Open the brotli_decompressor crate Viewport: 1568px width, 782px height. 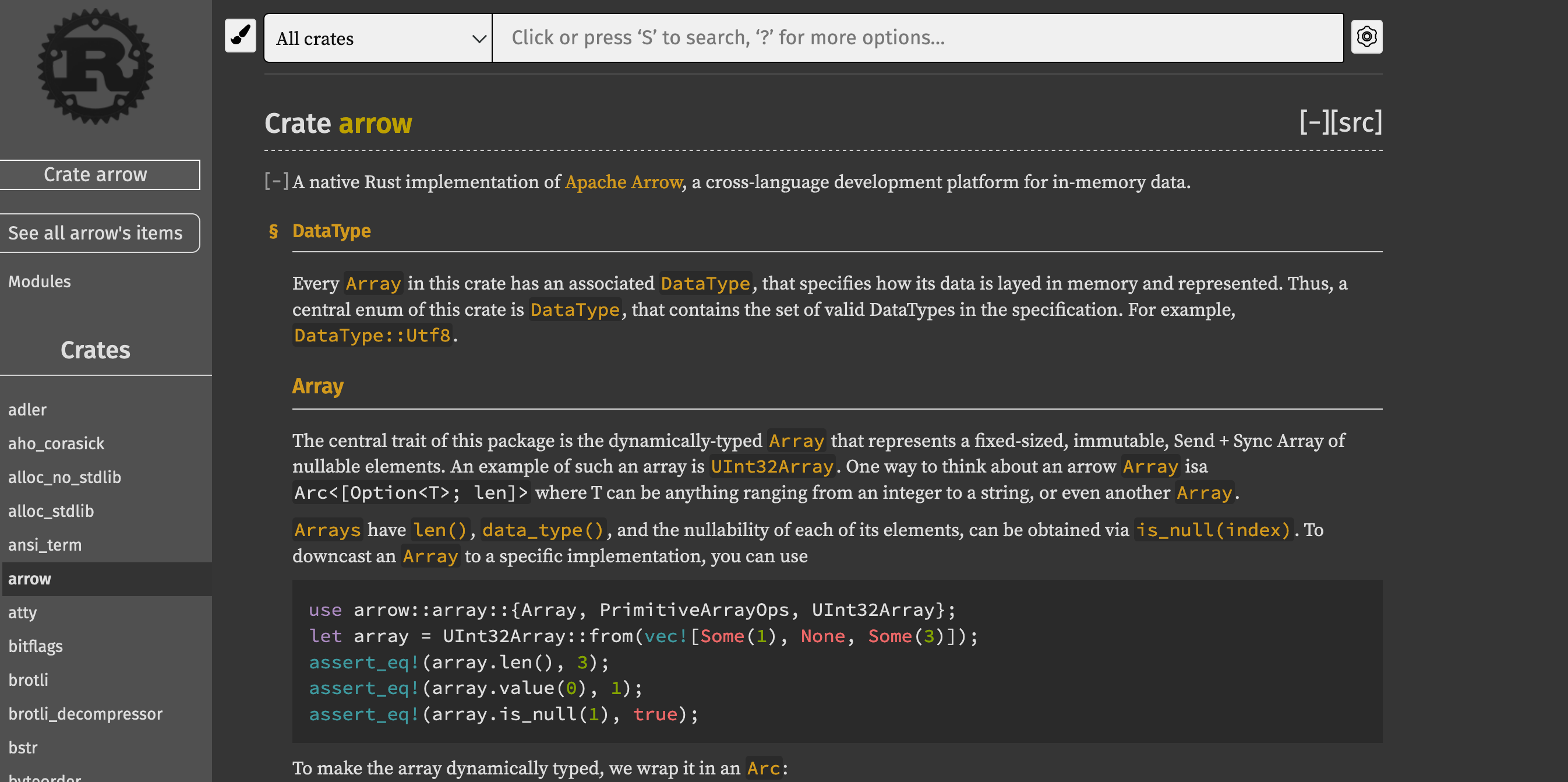click(x=106, y=714)
